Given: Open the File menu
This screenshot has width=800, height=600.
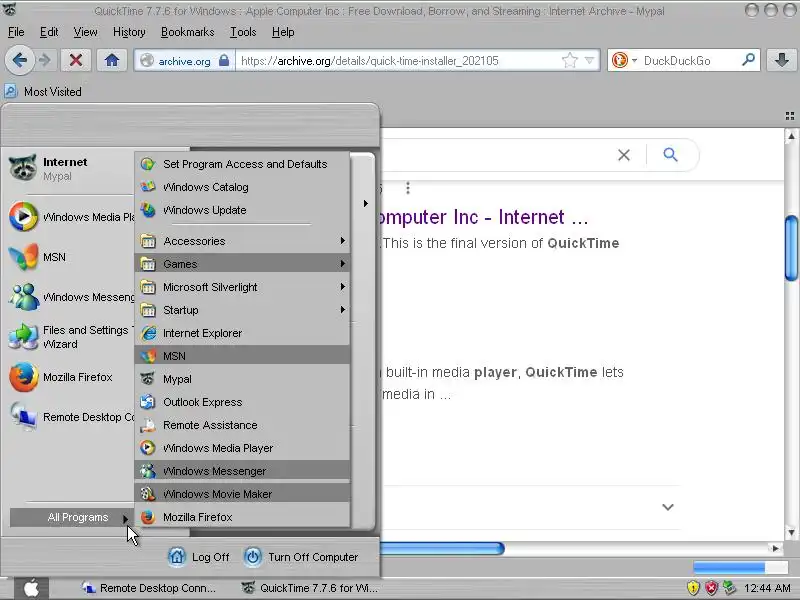Looking at the screenshot, I should pyautogui.click(x=16, y=32).
